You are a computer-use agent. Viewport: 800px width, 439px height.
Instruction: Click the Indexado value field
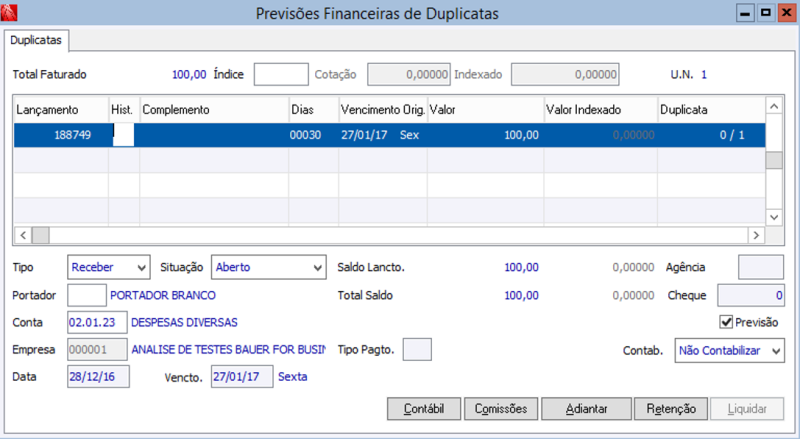565,75
